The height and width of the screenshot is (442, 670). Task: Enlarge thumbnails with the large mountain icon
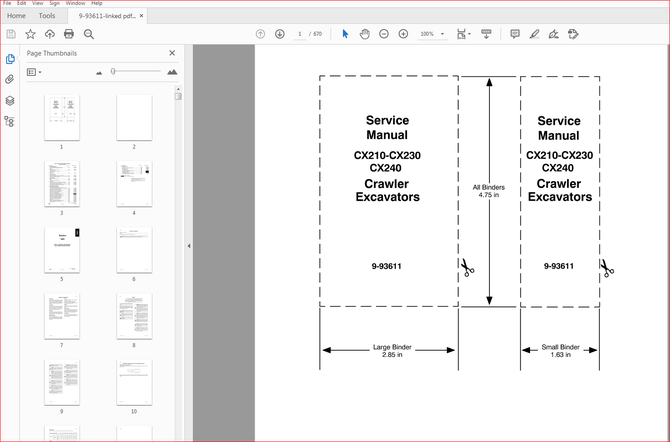click(x=172, y=72)
